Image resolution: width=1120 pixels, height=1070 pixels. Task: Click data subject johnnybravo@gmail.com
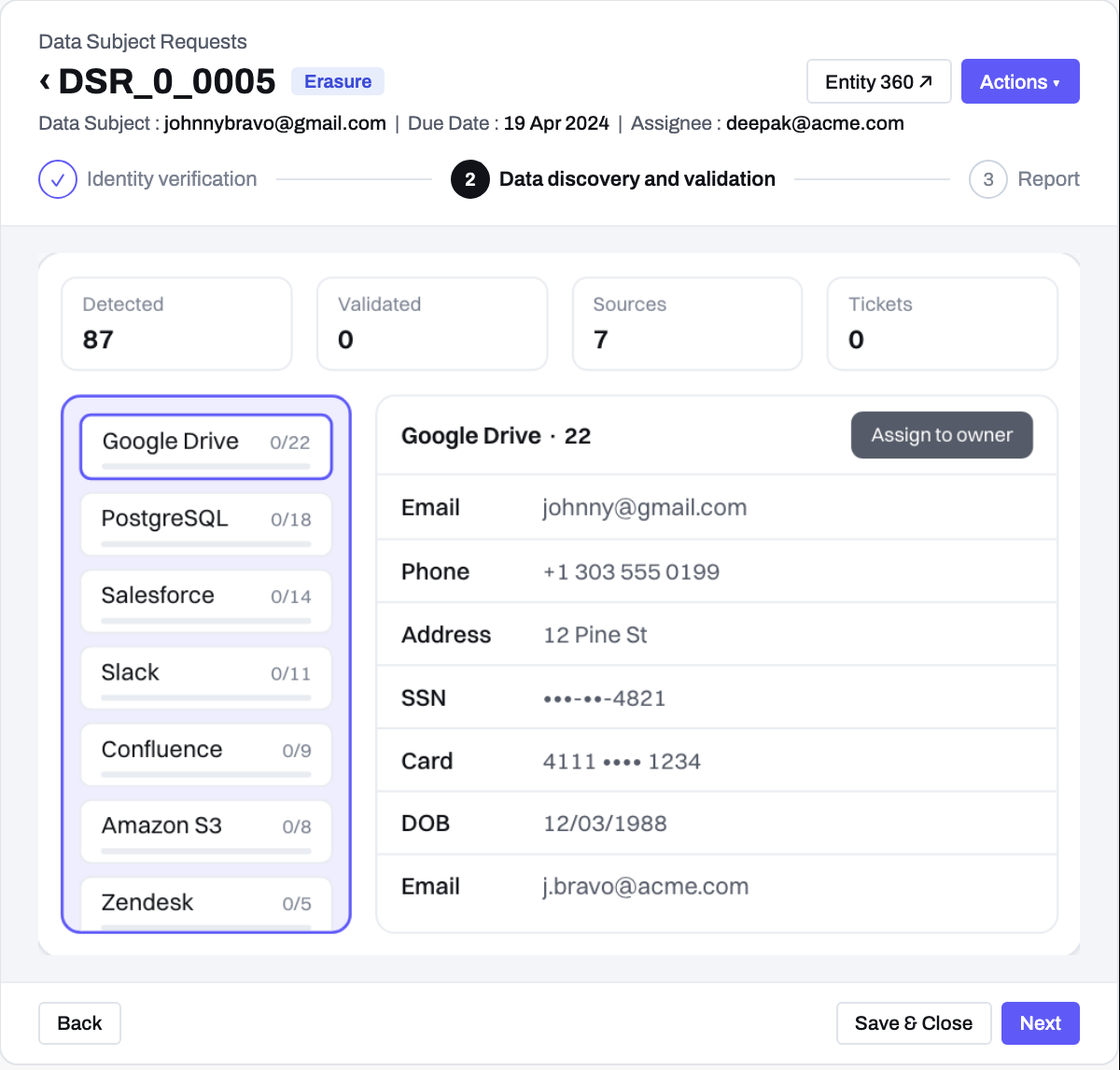coord(275,123)
